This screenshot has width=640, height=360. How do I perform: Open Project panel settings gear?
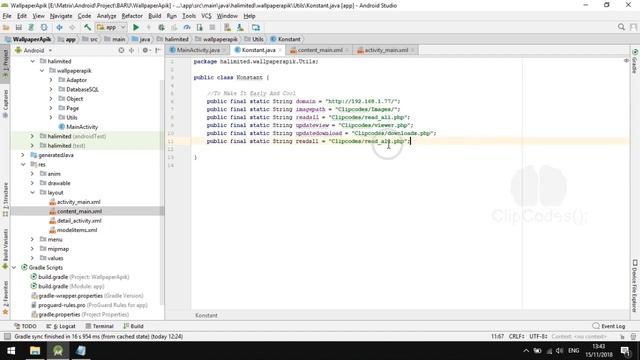pyautogui.click(x=145, y=50)
